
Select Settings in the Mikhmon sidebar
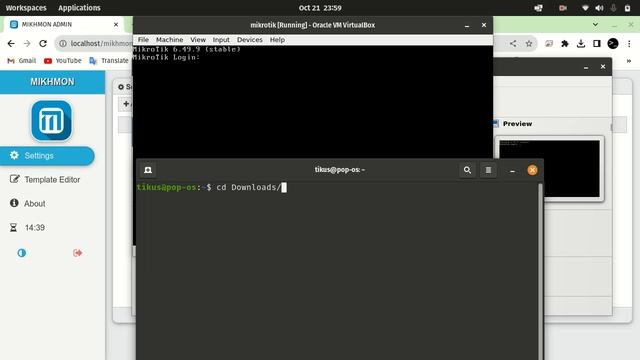[47, 156]
